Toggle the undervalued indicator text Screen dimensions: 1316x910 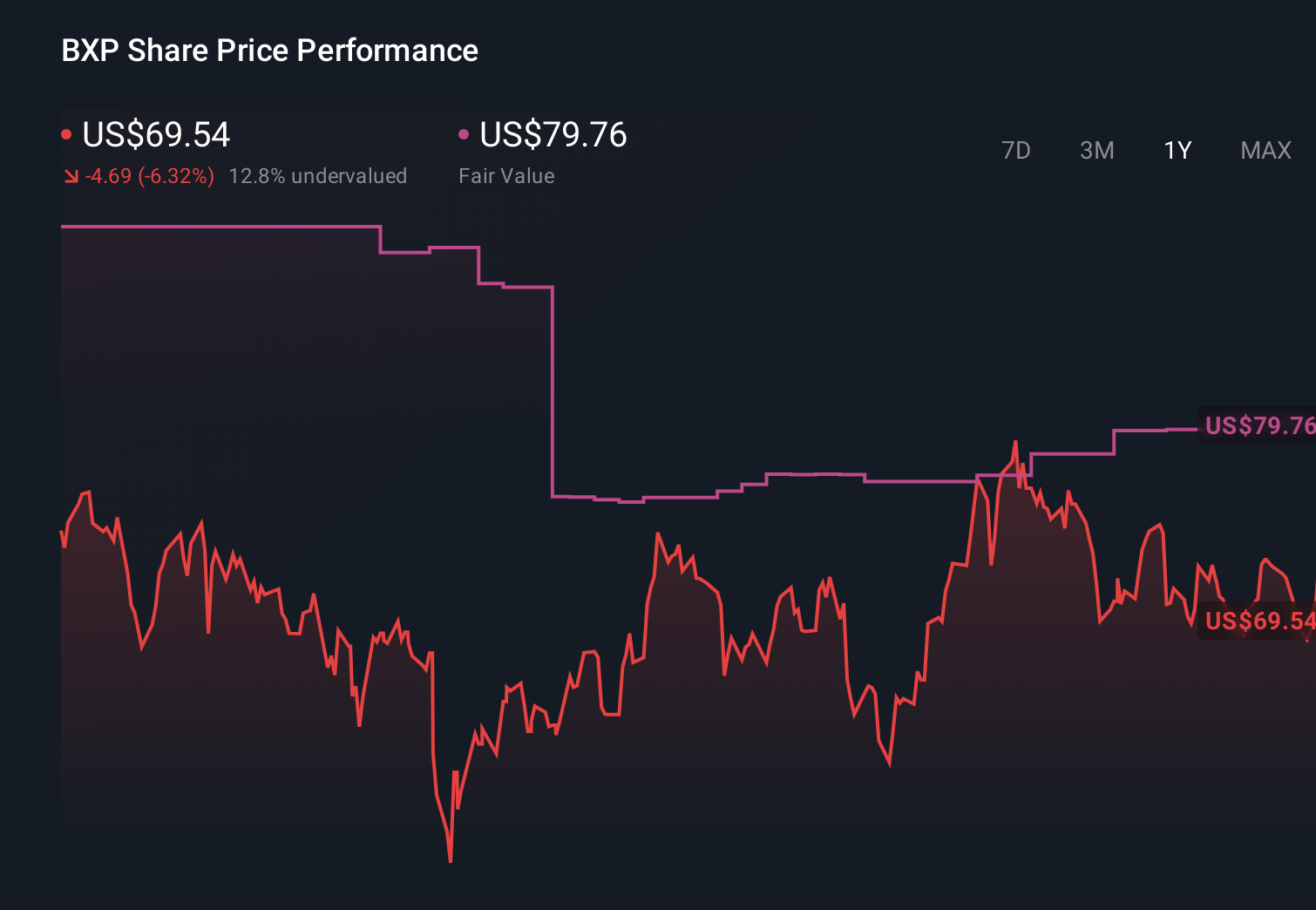[318, 175]
